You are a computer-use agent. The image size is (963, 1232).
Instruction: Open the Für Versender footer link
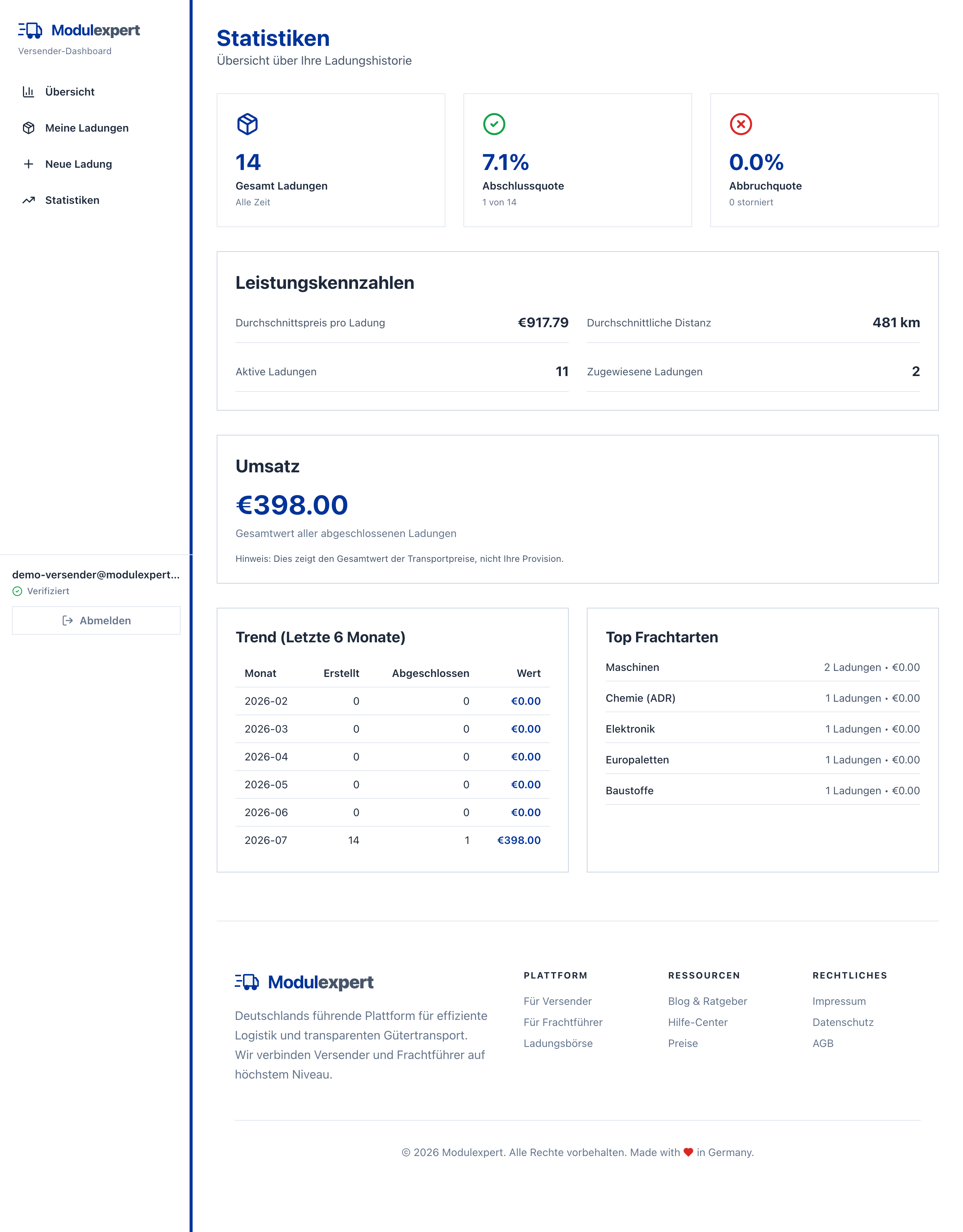coord(557,1001)
